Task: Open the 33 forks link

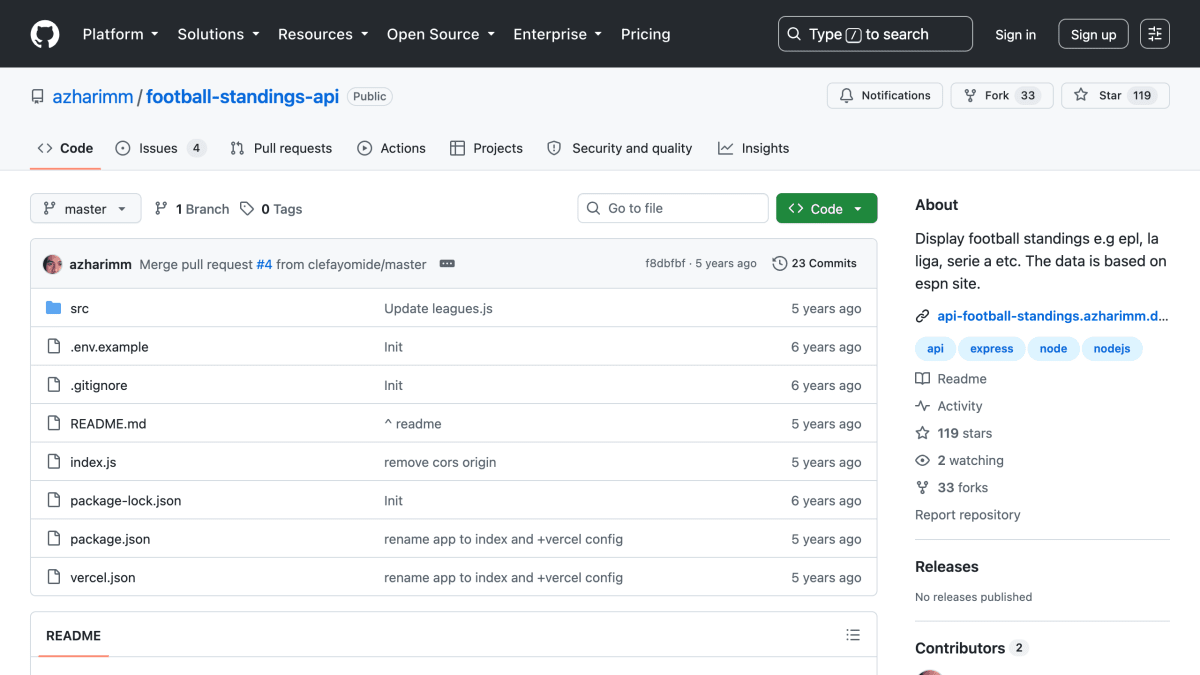Action: point(952,488)
